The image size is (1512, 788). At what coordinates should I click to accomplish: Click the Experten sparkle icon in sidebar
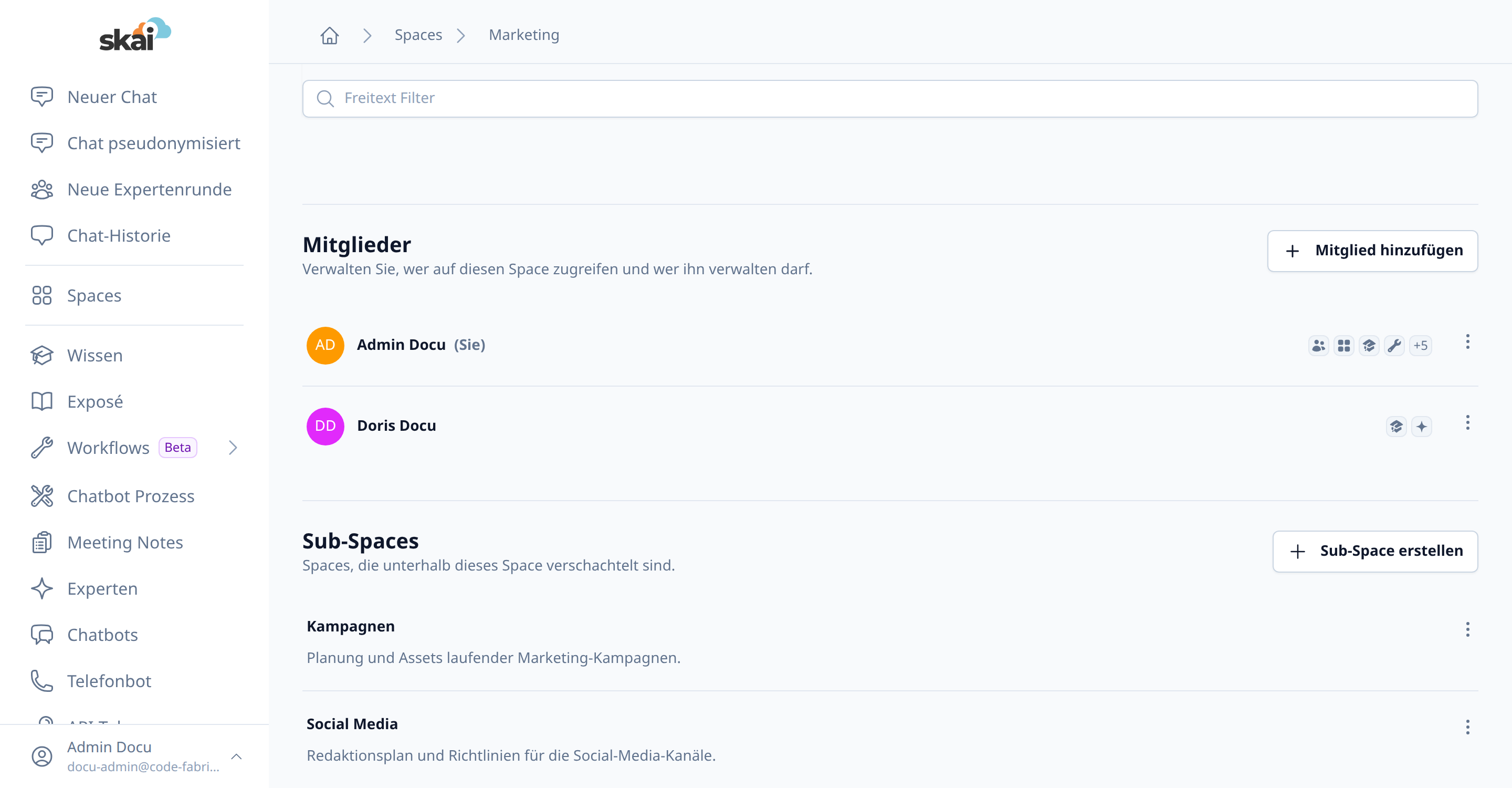[x=41, y=588]
